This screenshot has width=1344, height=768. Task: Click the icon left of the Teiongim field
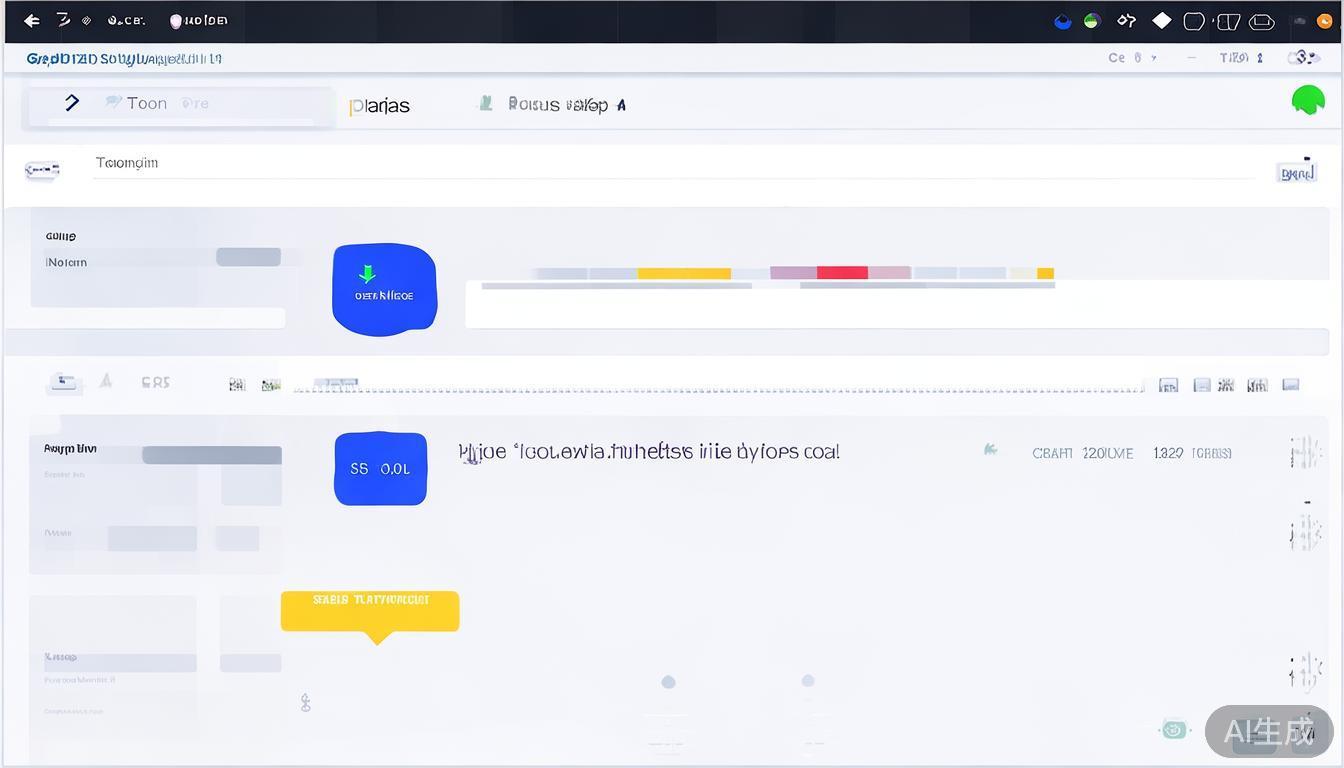coord(42,171)
